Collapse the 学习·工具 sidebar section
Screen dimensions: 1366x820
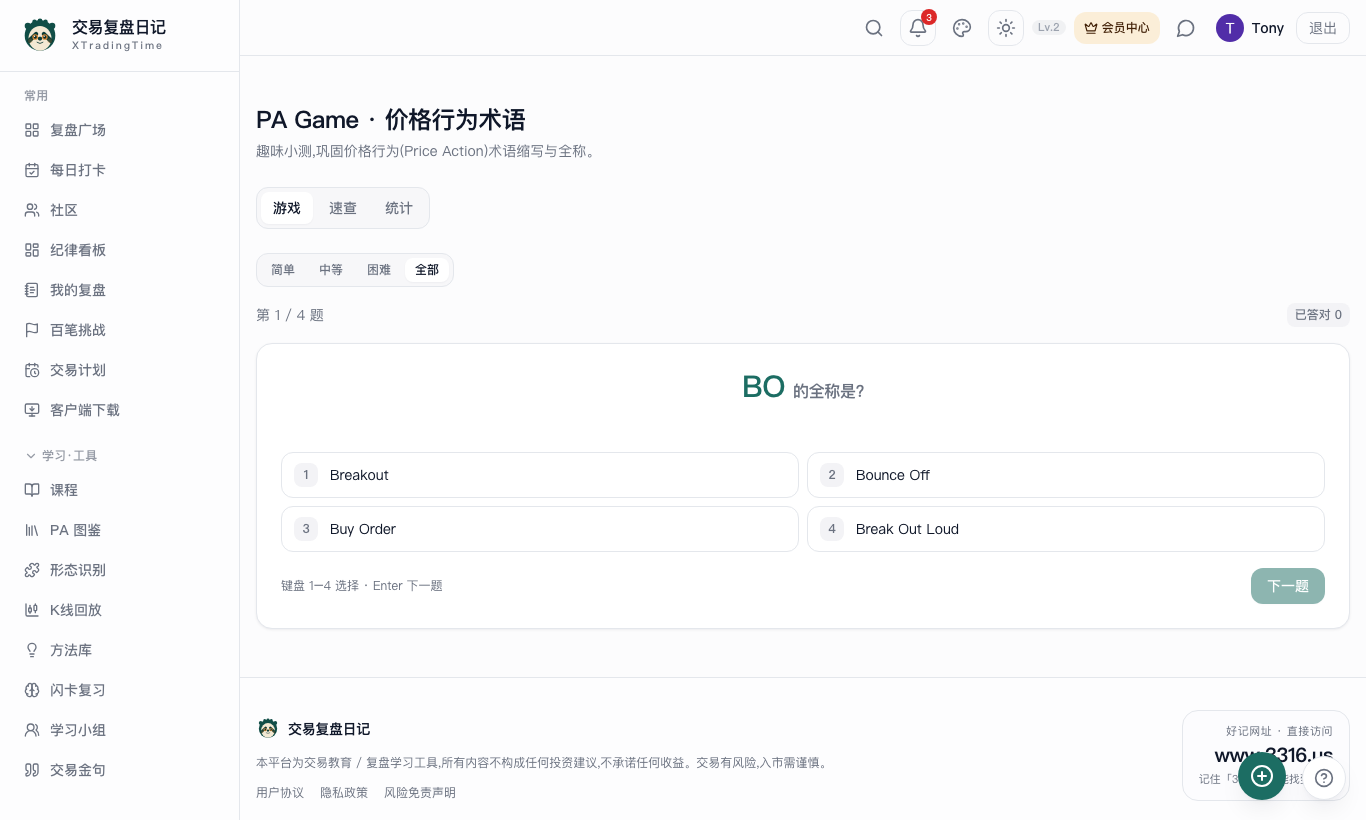61,456
